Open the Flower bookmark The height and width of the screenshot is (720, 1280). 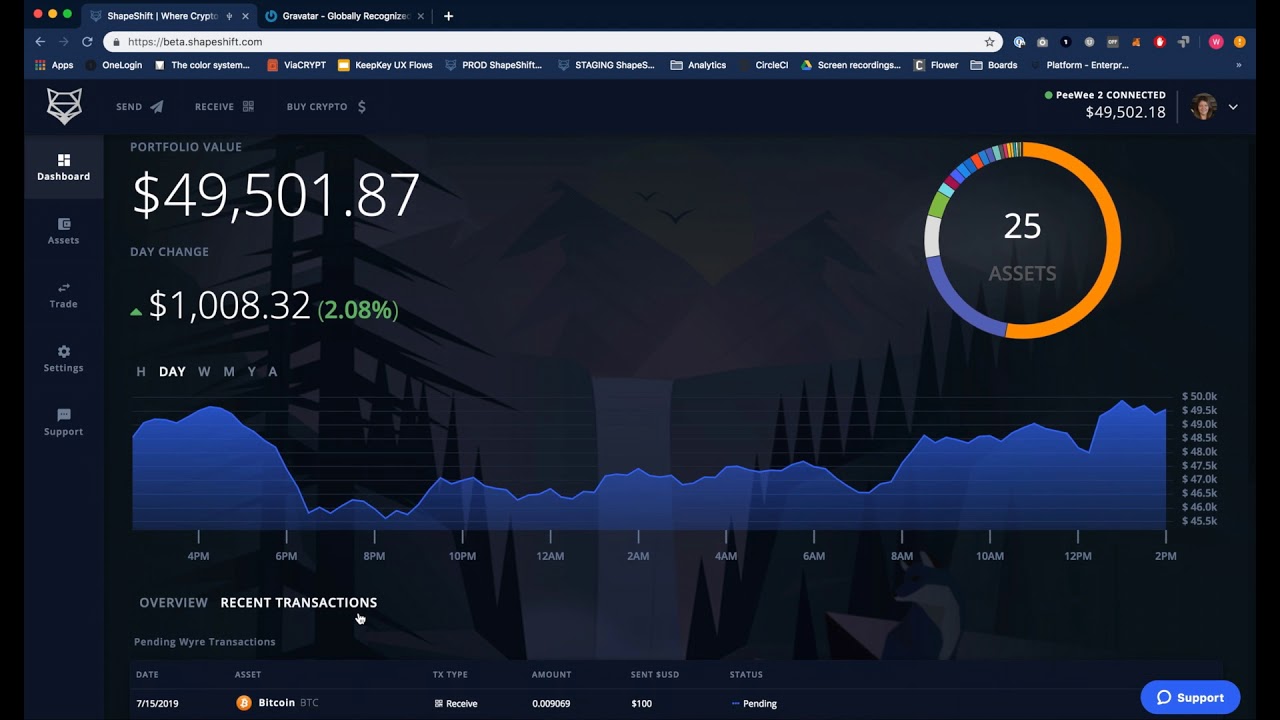point(936,65)
